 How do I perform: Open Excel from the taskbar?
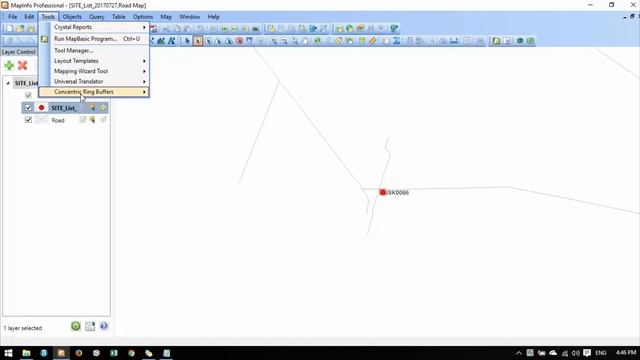click(x=114, y=353)
